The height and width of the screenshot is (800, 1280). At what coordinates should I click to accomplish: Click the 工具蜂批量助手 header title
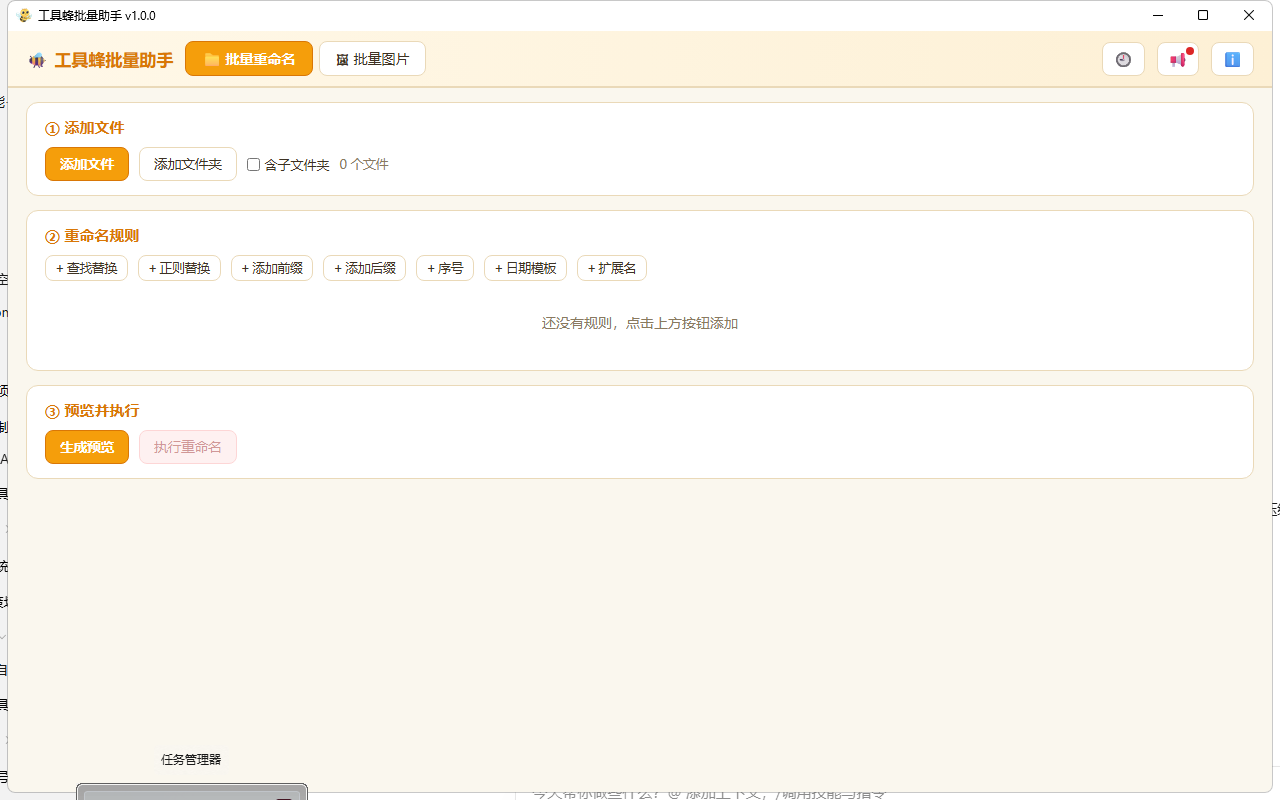pyautogui.click(x=114, y=60)
